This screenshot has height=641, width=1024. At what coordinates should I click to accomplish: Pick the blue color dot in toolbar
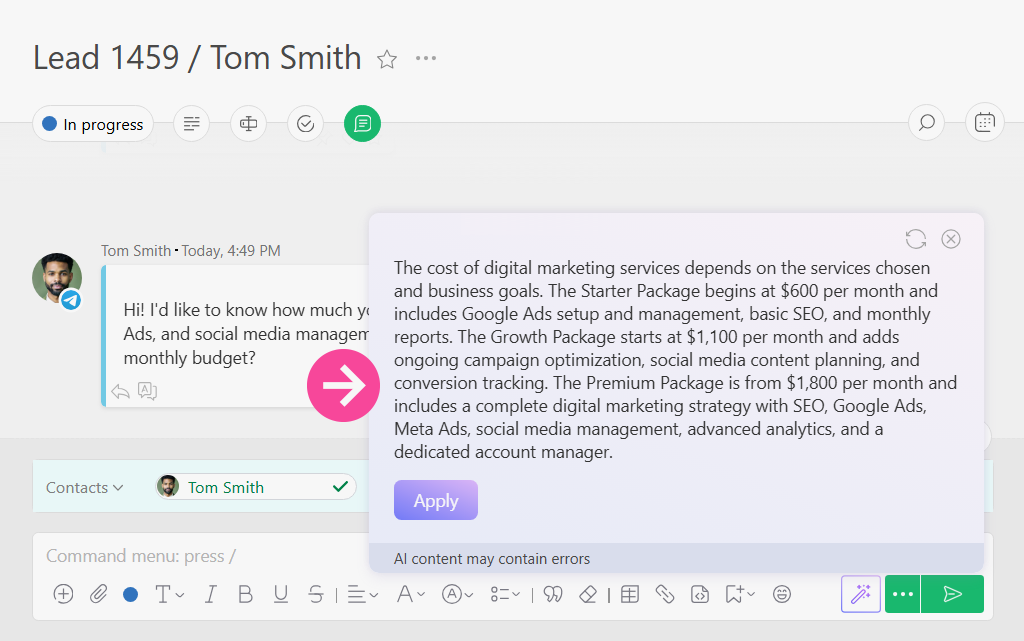131,594
